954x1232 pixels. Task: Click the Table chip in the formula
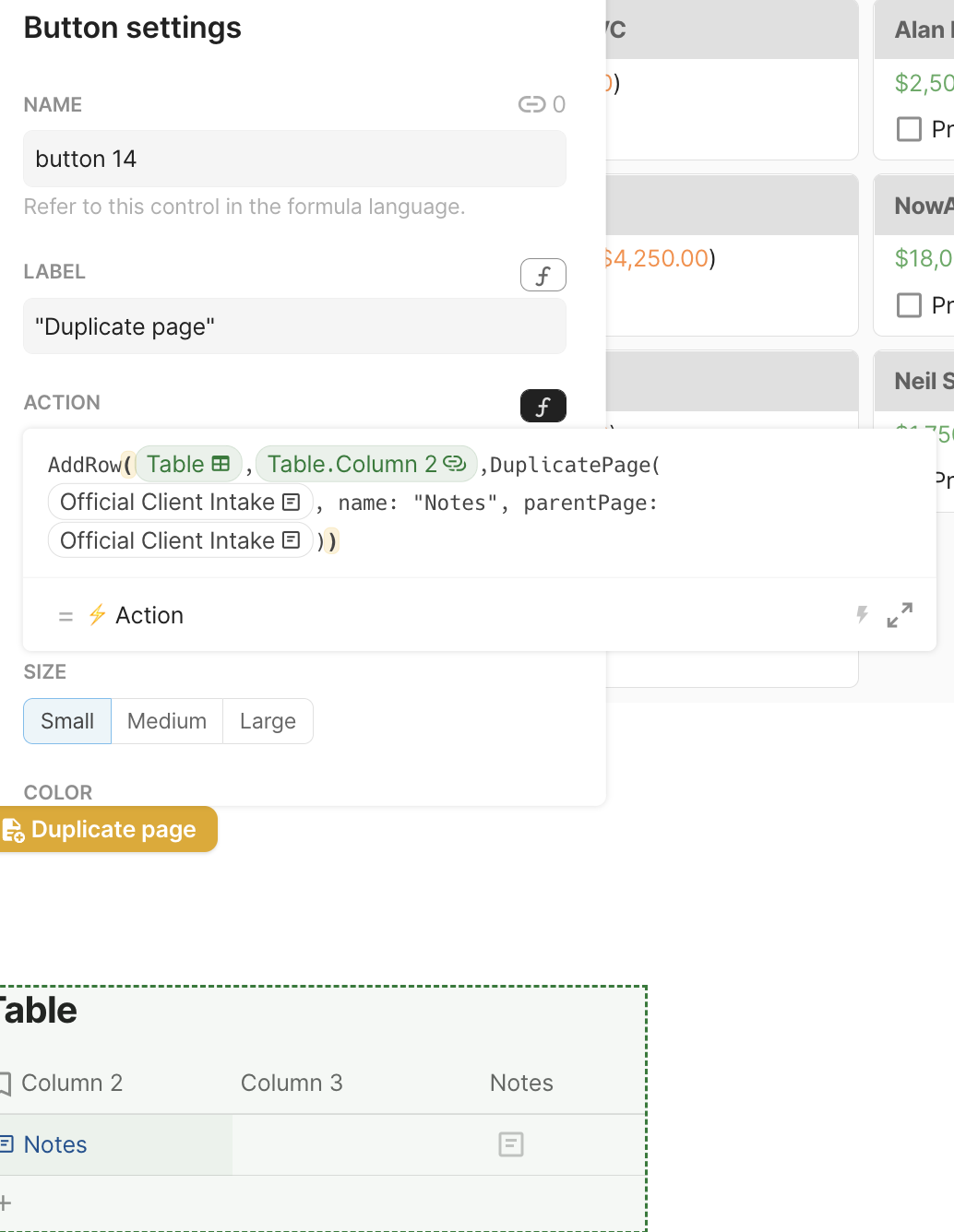(x=188, y=464)
